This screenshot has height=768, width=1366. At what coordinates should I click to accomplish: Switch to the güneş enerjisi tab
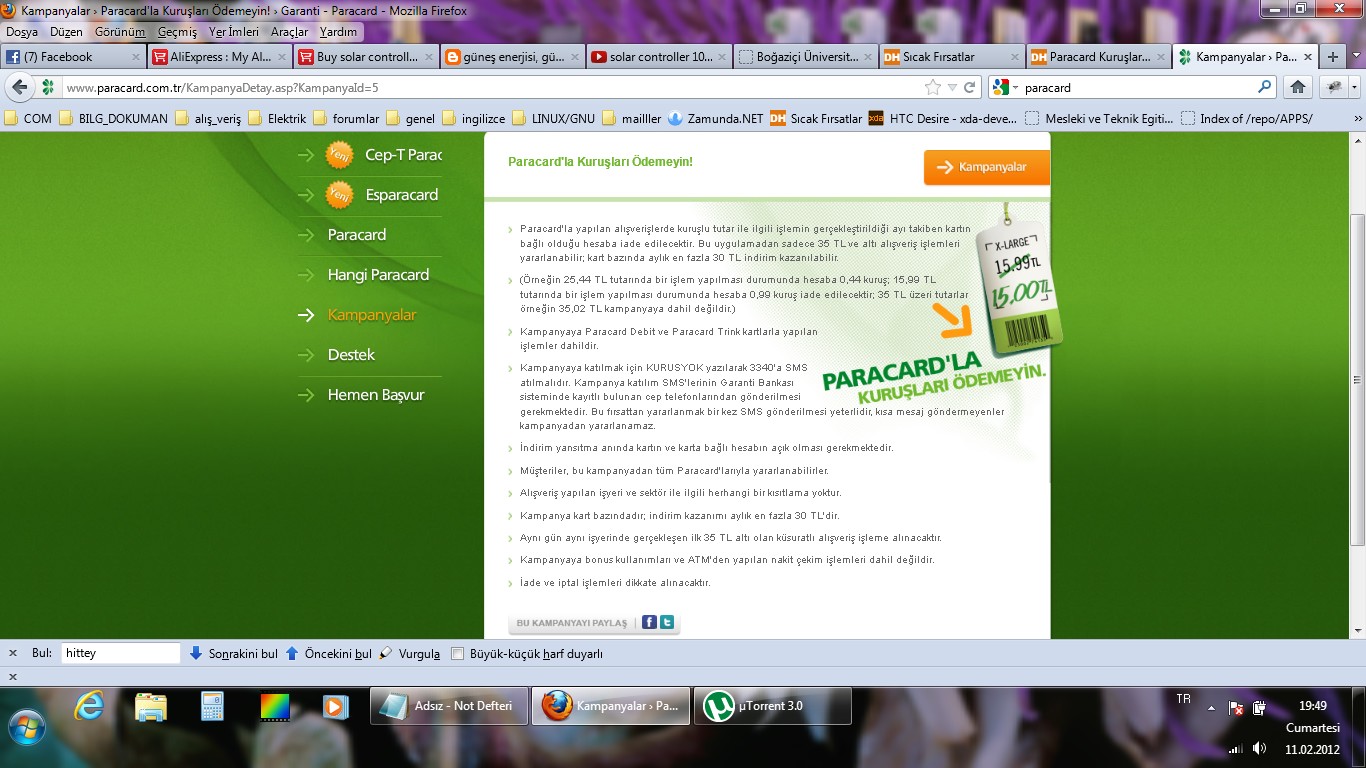[512, 57]
